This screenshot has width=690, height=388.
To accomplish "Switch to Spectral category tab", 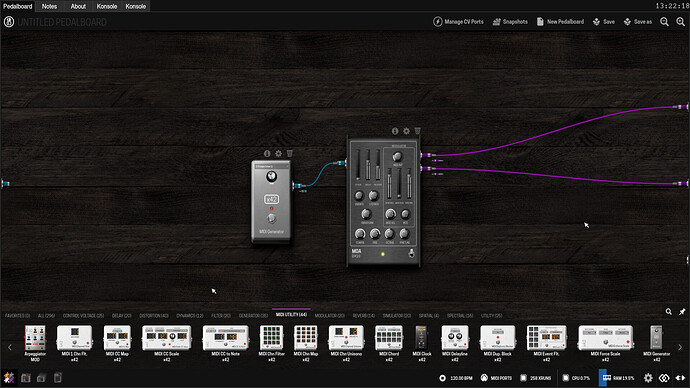I will pyautogui.click(x=460, y=315).
